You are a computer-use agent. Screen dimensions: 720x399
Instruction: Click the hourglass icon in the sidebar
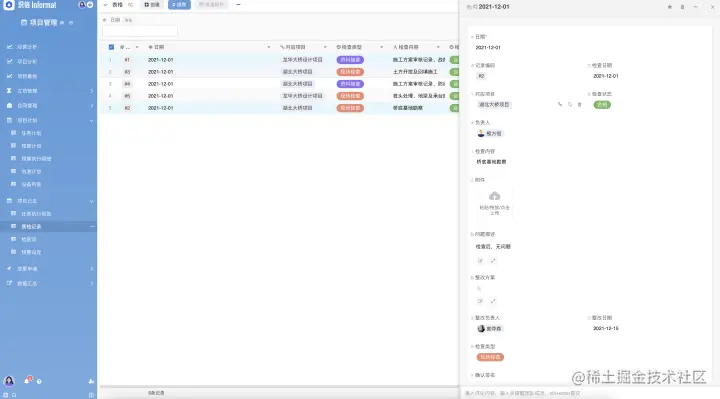9,91
